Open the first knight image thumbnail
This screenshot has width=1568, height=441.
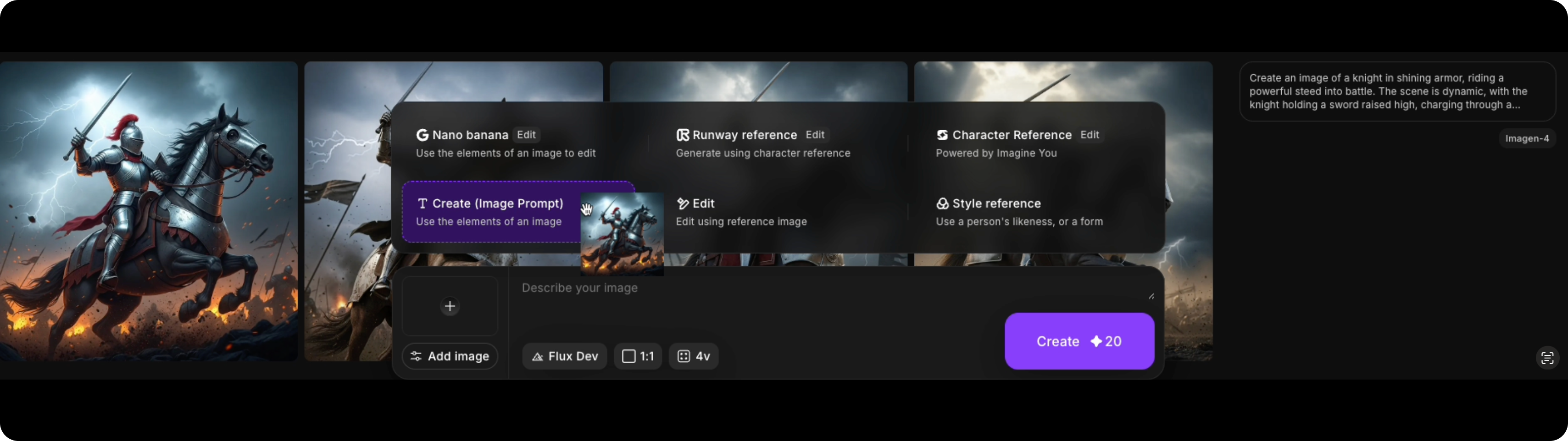(x=149, y=211)
